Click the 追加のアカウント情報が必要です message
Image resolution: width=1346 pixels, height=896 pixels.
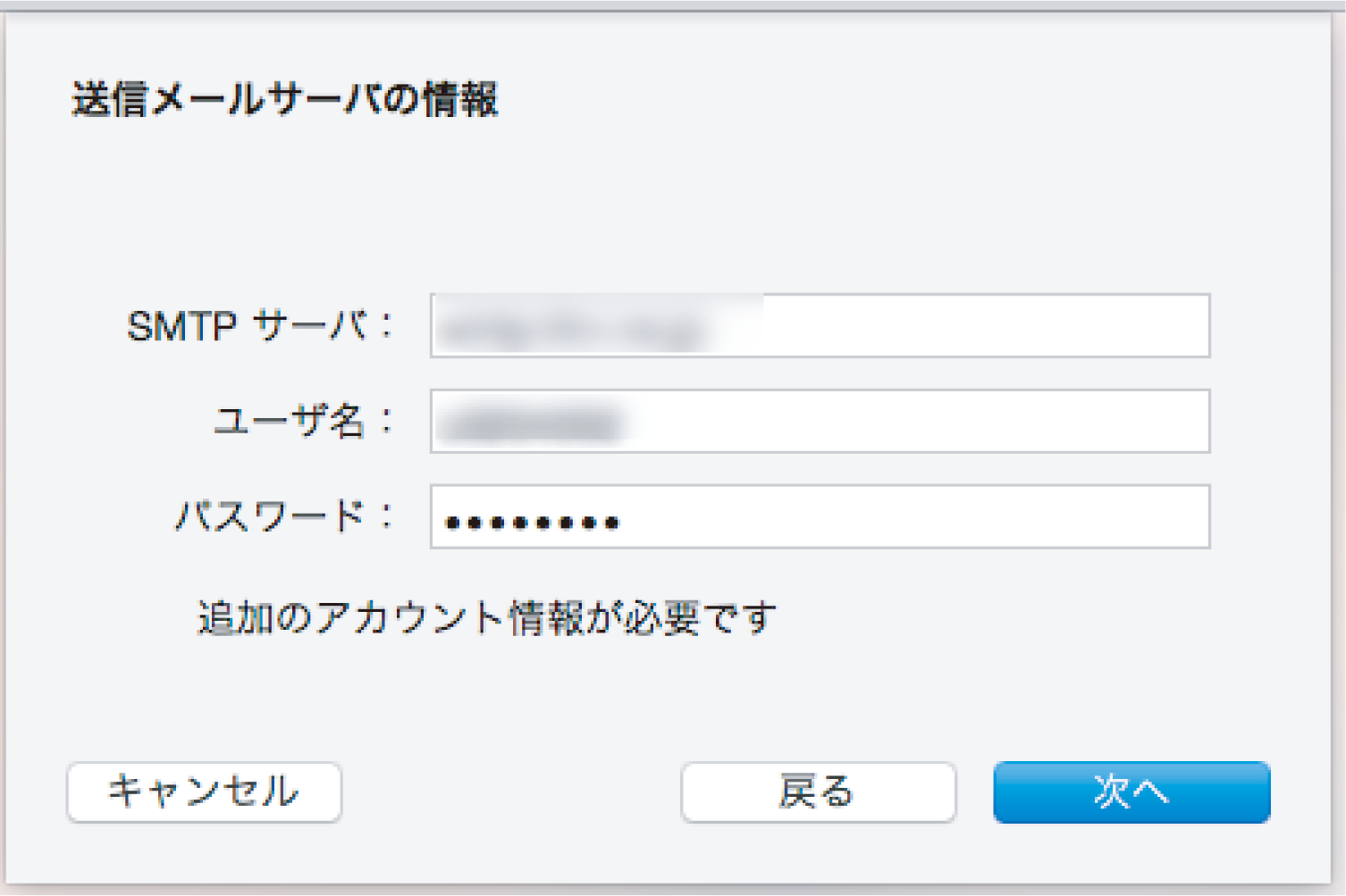coord(486,617)
